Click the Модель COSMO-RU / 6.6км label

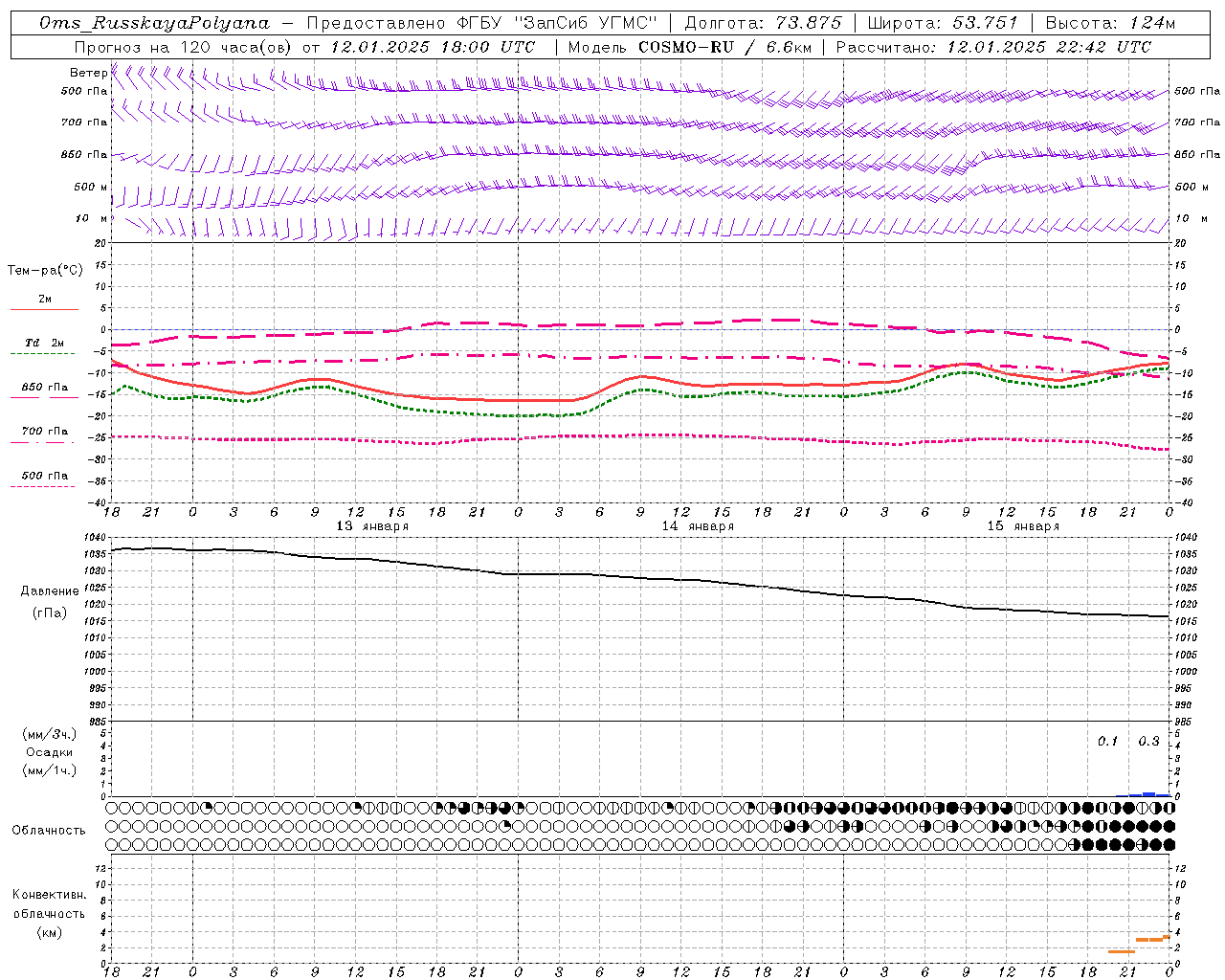[688, 47]
